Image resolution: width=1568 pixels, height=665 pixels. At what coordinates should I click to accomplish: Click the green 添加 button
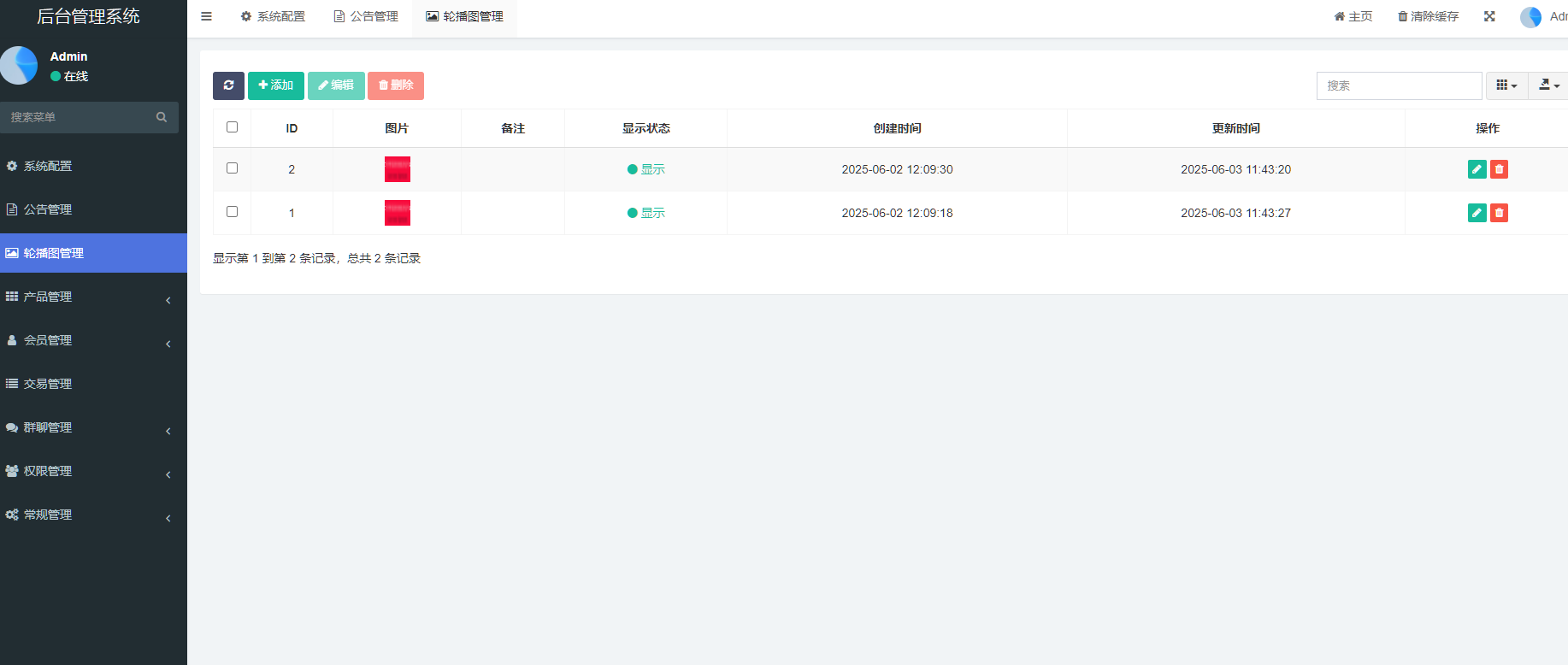tap(275, 85)
